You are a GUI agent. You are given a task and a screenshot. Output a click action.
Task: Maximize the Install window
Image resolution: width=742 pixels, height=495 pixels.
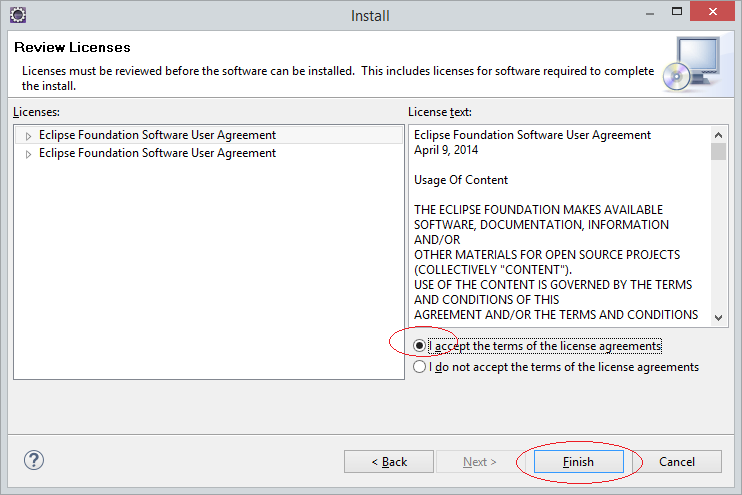pos(677,11)
